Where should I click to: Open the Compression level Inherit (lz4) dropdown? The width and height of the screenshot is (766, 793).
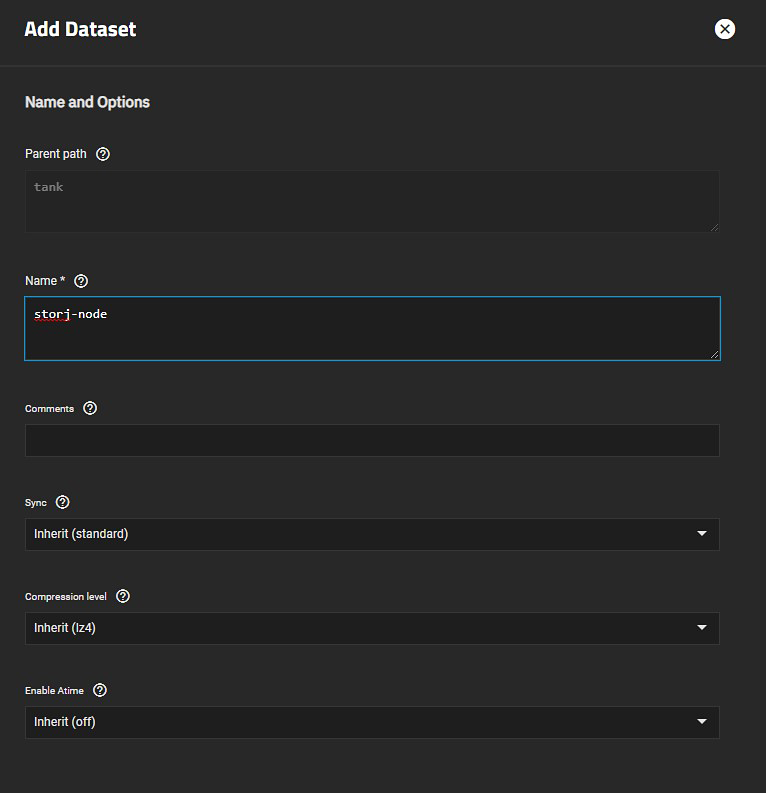371,628
